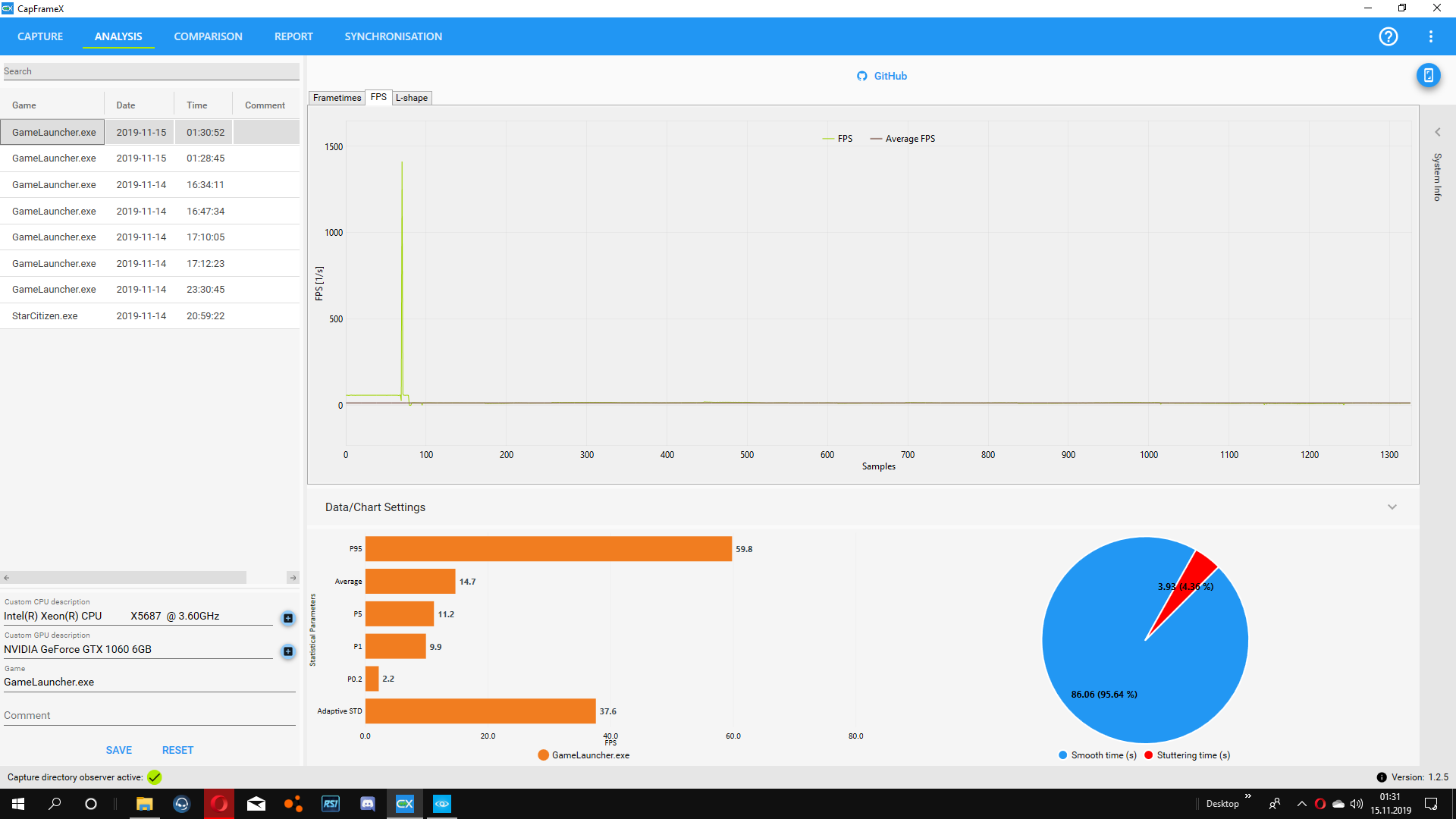
Task: Add custom CPU description via plus icon
Action: 287,618
